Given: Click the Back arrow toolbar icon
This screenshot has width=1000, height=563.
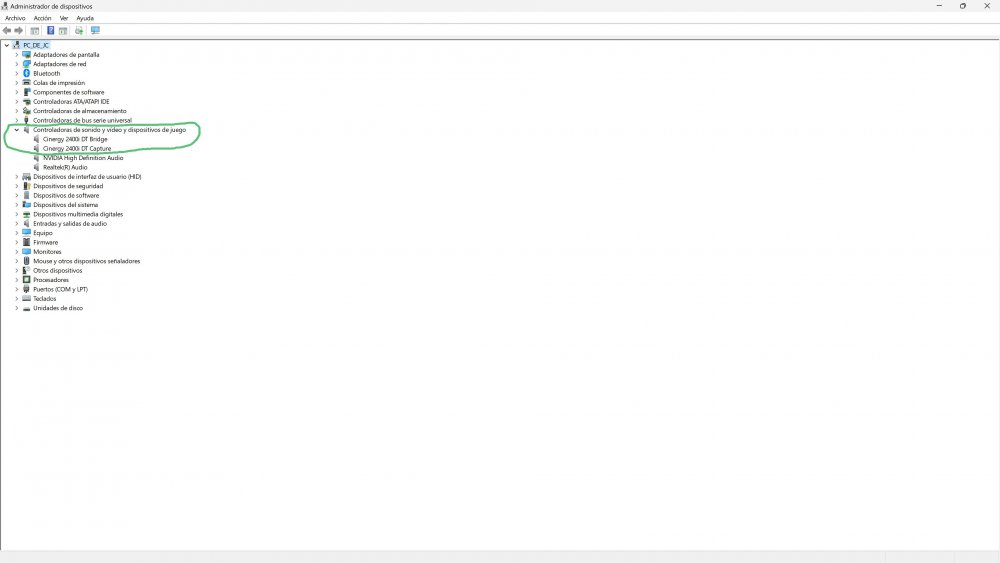Looking at the screenshot, I should [6, 31].
